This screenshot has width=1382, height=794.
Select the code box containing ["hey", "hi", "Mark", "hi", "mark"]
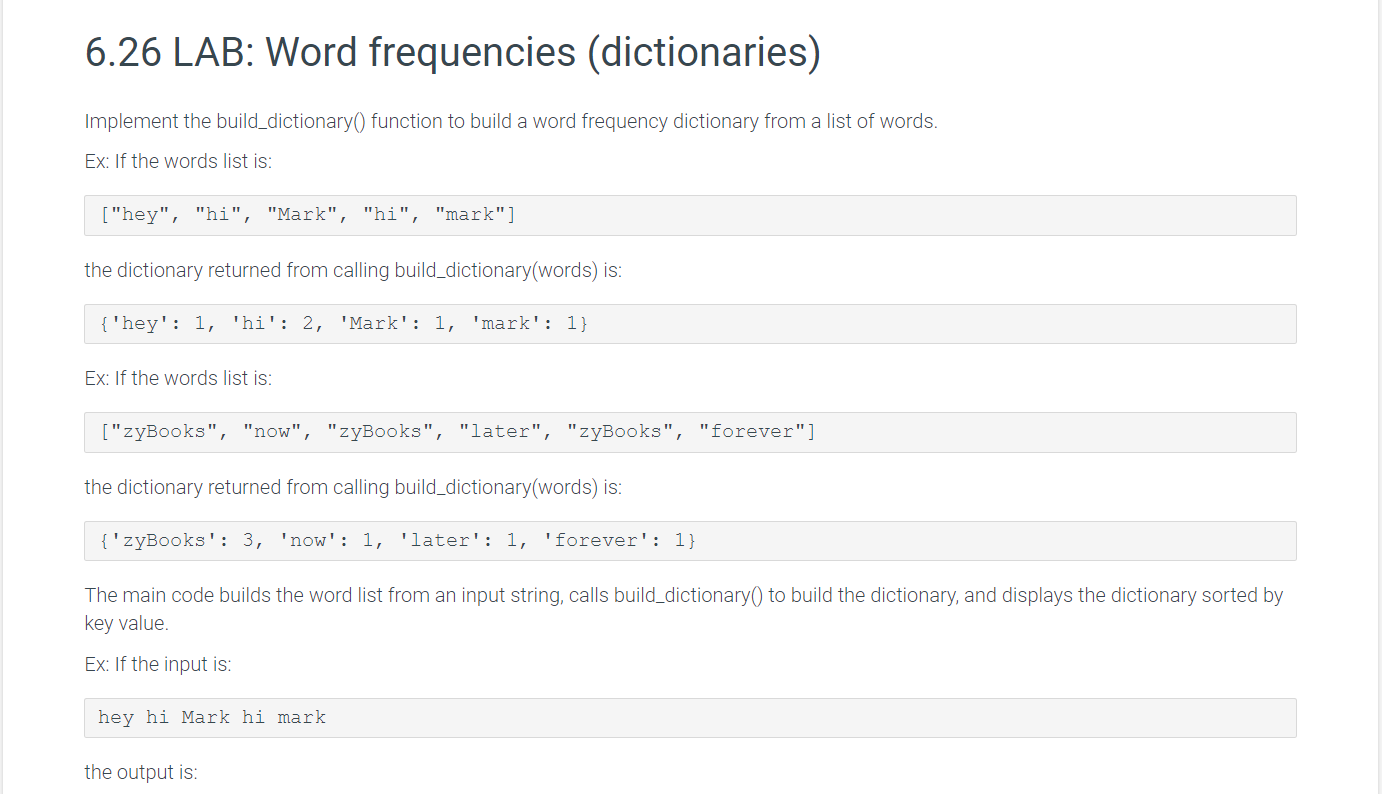click(x=690, y=214)
